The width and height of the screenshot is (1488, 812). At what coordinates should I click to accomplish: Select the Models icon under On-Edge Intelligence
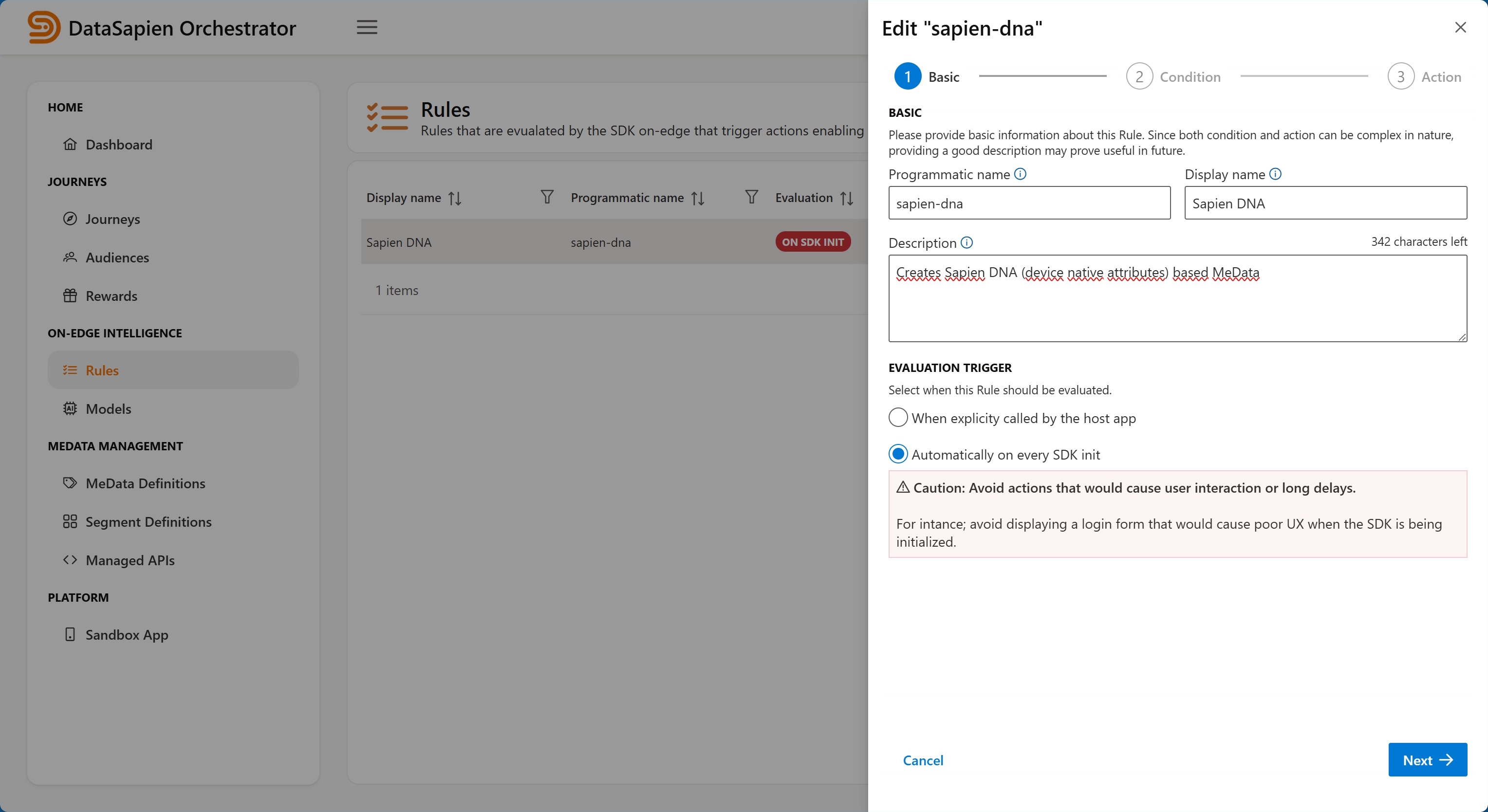coord(71,409)
